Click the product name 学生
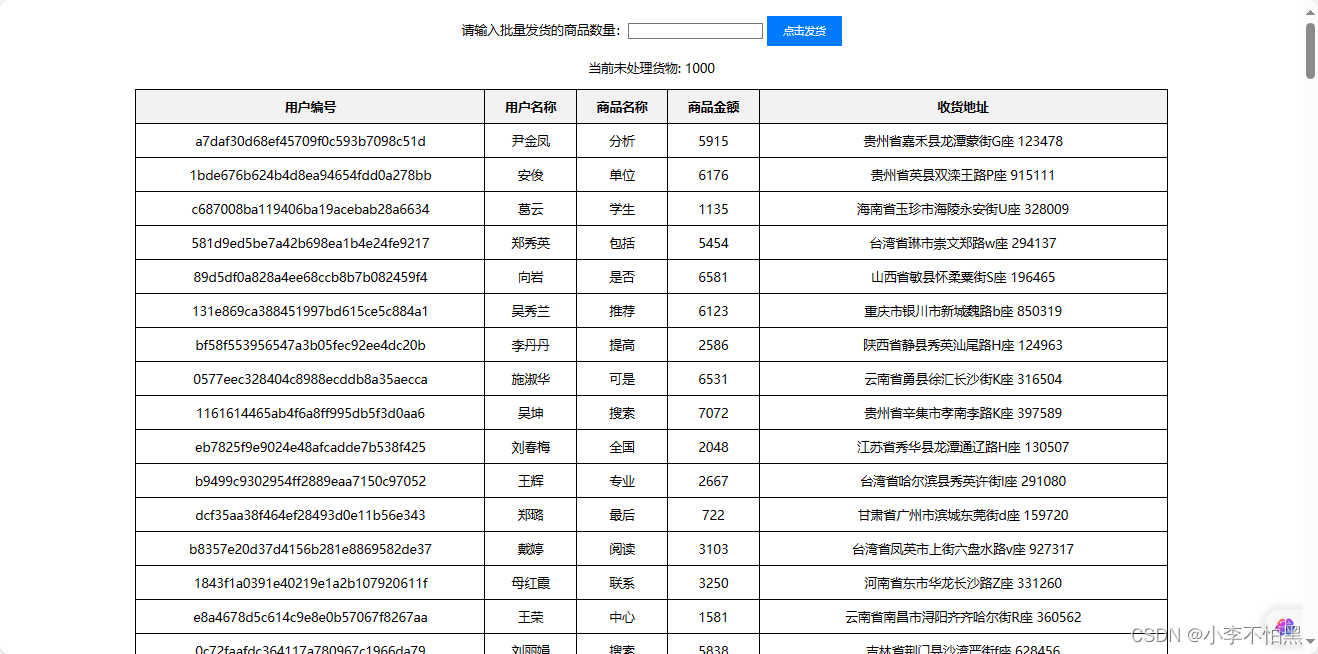The image size is (1318, 654). coord(622,209)
